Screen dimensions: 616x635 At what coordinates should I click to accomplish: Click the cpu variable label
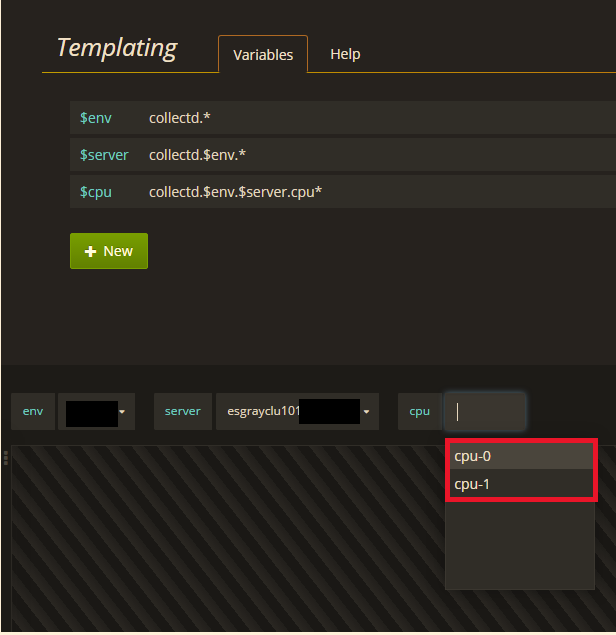(x=420, y=411)
